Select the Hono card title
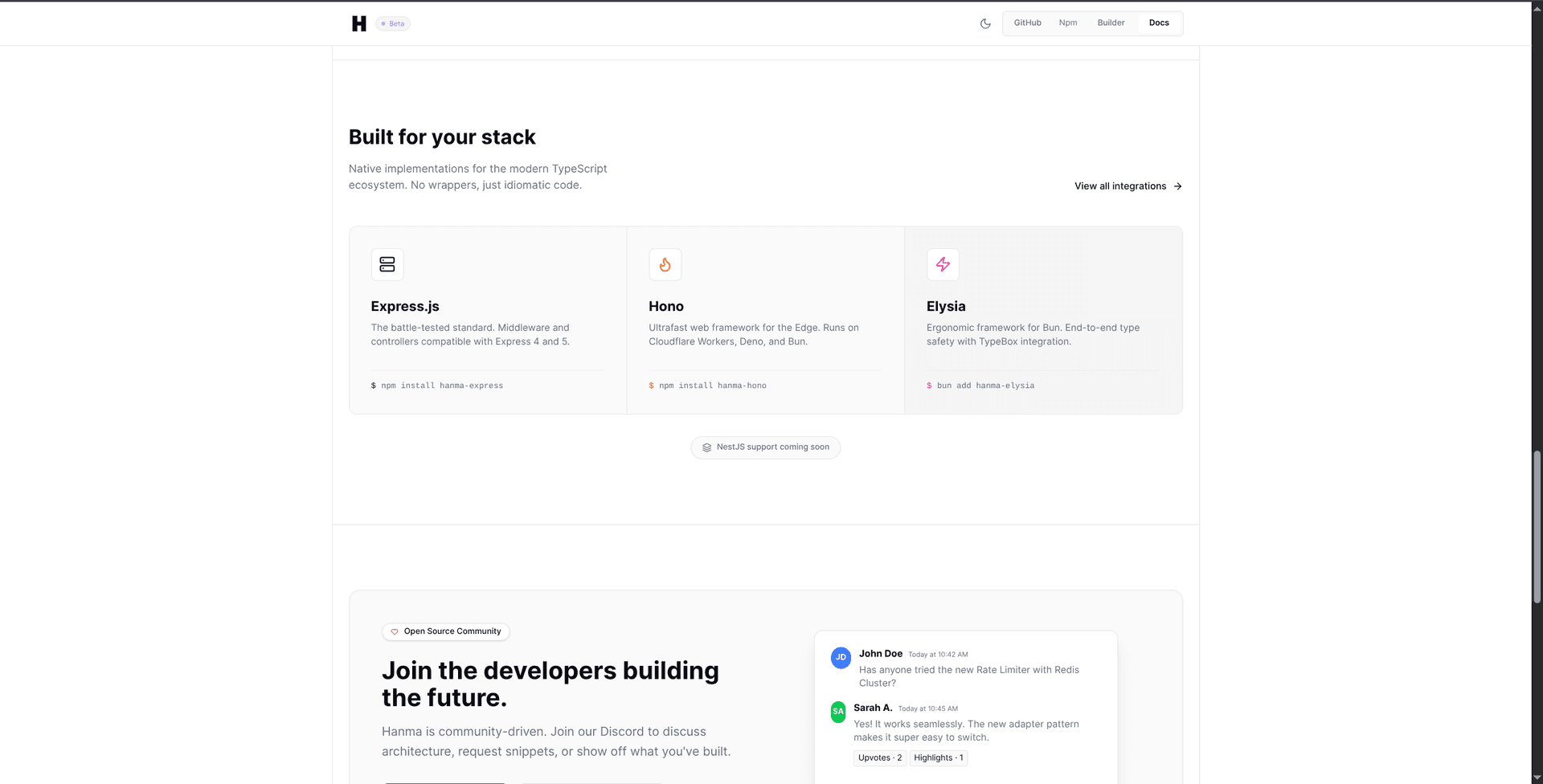 point(666,306)
